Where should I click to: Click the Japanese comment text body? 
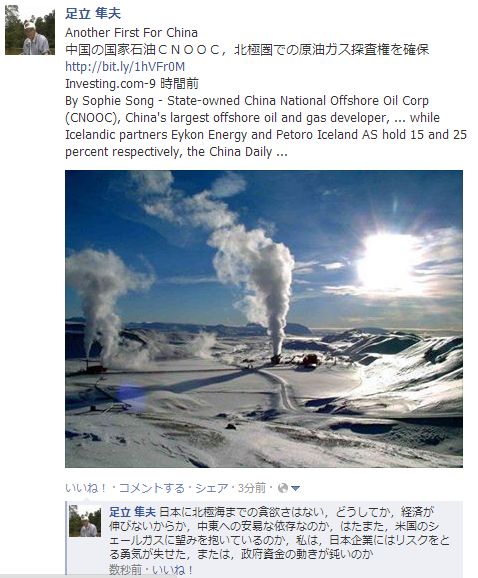click(x=279, y=533)
